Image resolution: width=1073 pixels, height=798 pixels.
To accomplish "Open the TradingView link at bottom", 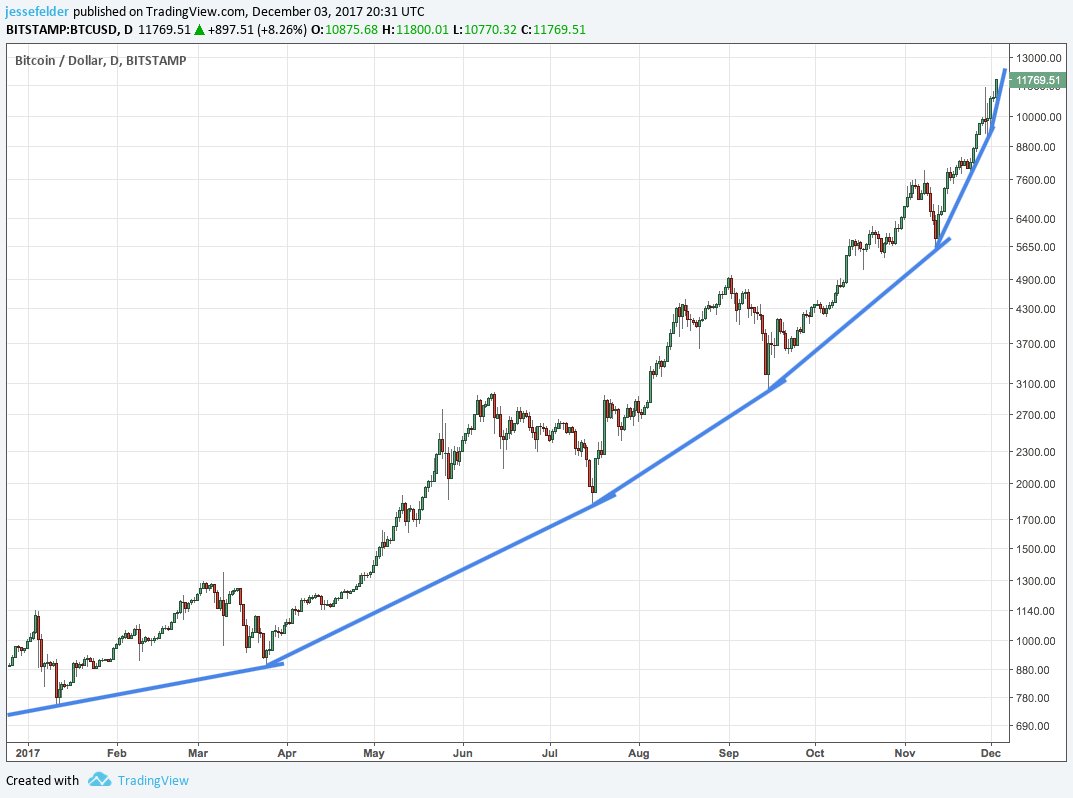I will coord(153,780).
